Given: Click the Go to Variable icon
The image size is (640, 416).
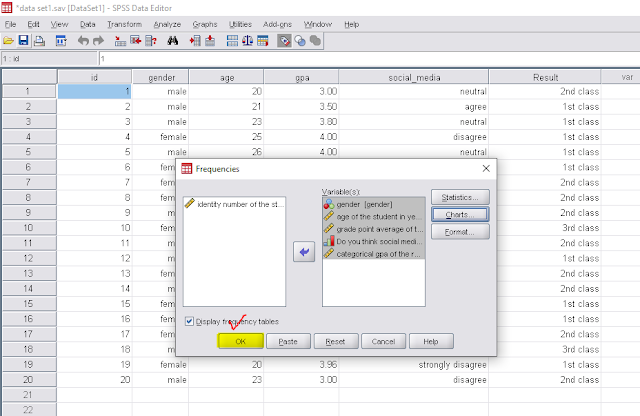Looking at the screenshot, I should 136,41.
